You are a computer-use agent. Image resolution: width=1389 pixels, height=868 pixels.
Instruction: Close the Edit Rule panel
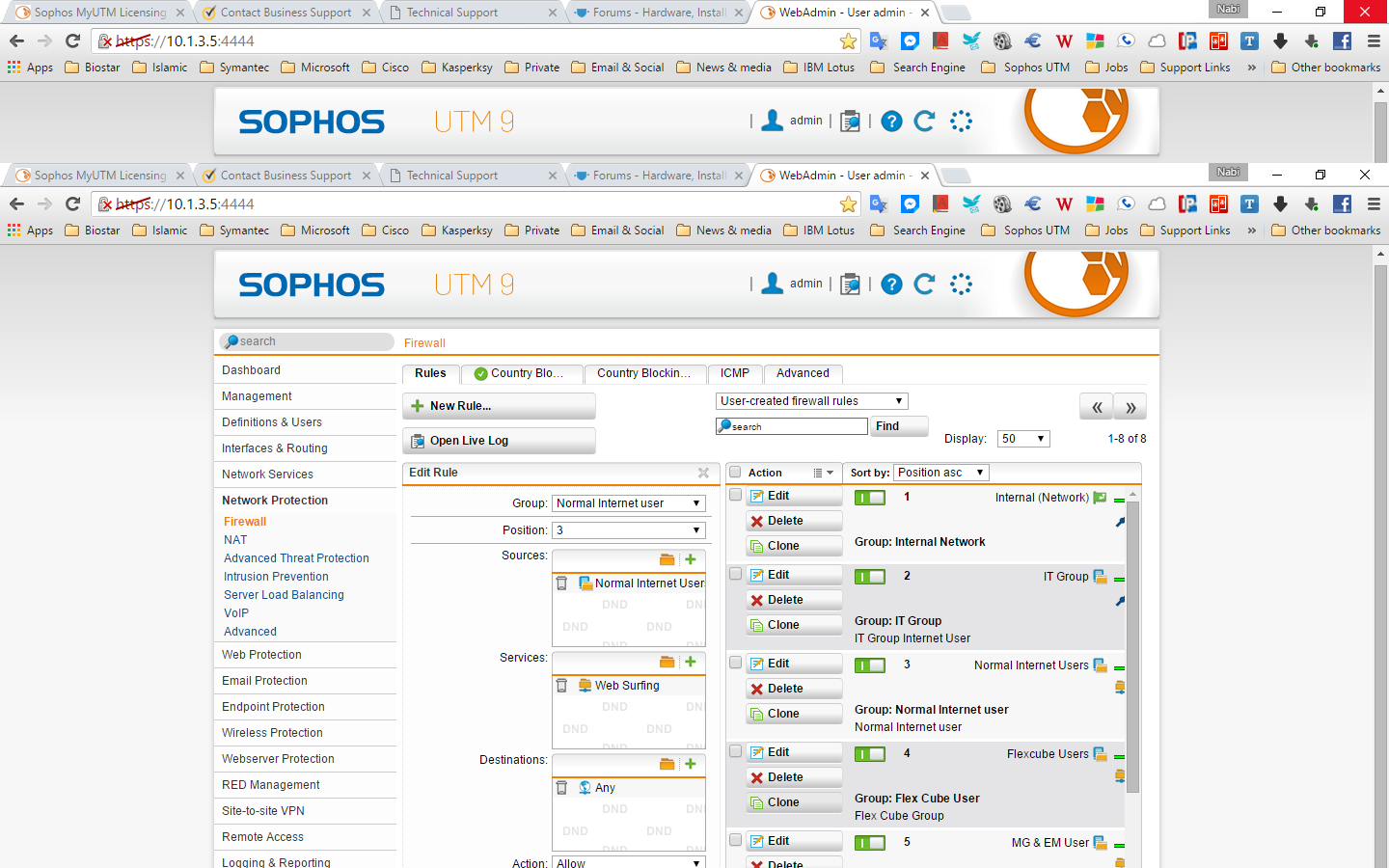click(703, 473)
